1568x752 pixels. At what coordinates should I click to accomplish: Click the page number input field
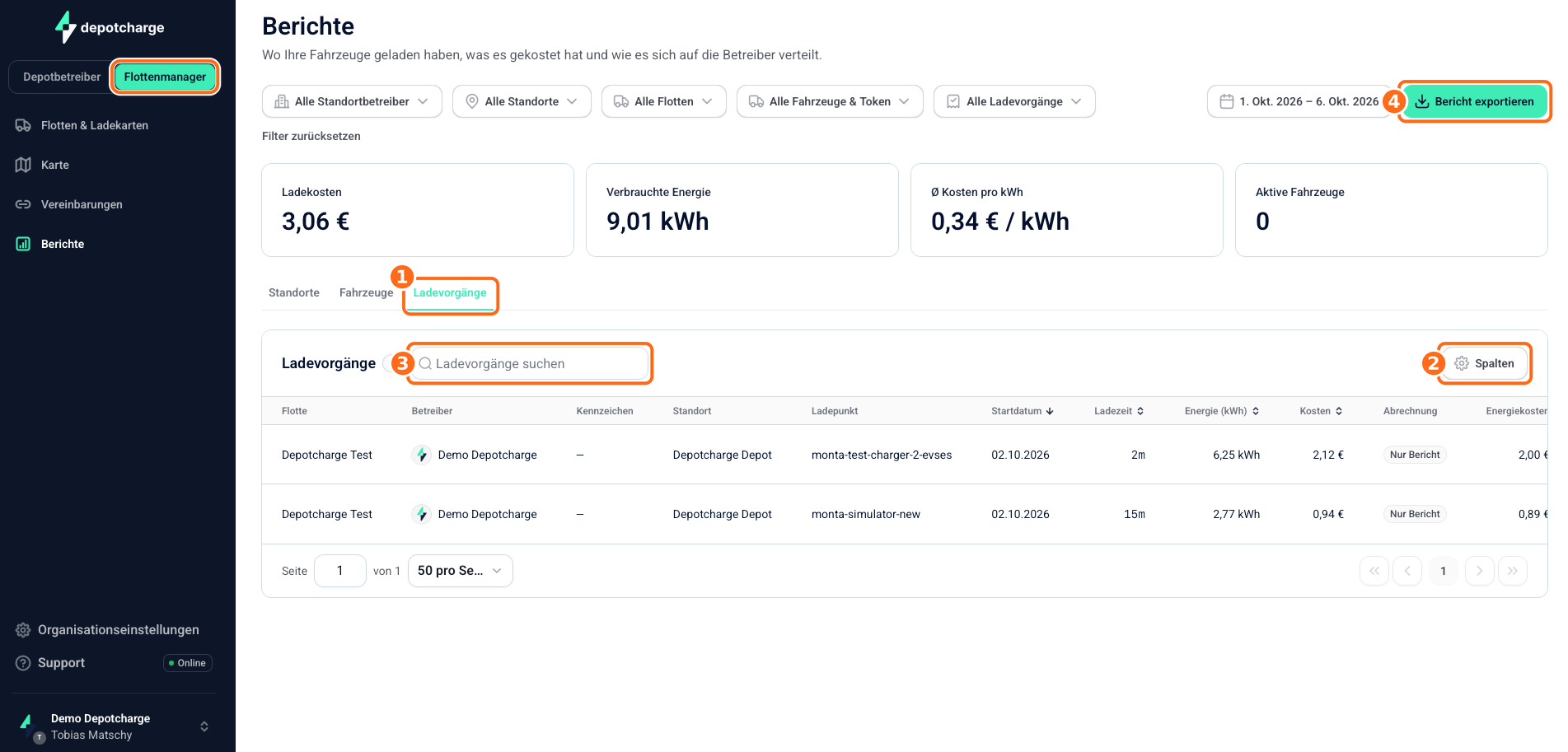coord(339,571)
